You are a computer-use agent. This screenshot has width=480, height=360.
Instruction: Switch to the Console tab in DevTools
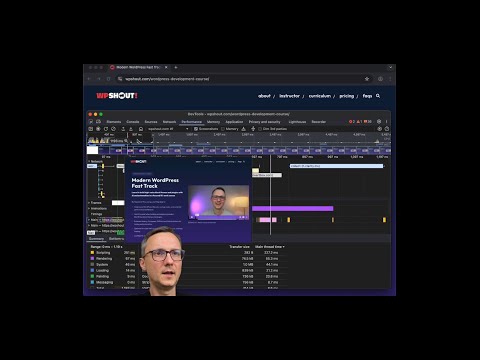(x=133, y=122)
